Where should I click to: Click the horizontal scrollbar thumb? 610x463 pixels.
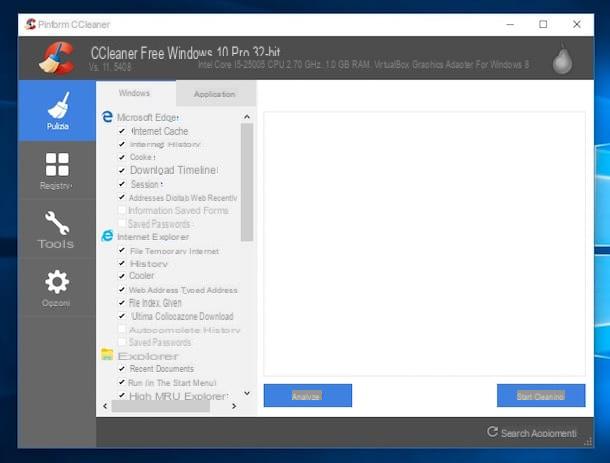coord(161,406)
